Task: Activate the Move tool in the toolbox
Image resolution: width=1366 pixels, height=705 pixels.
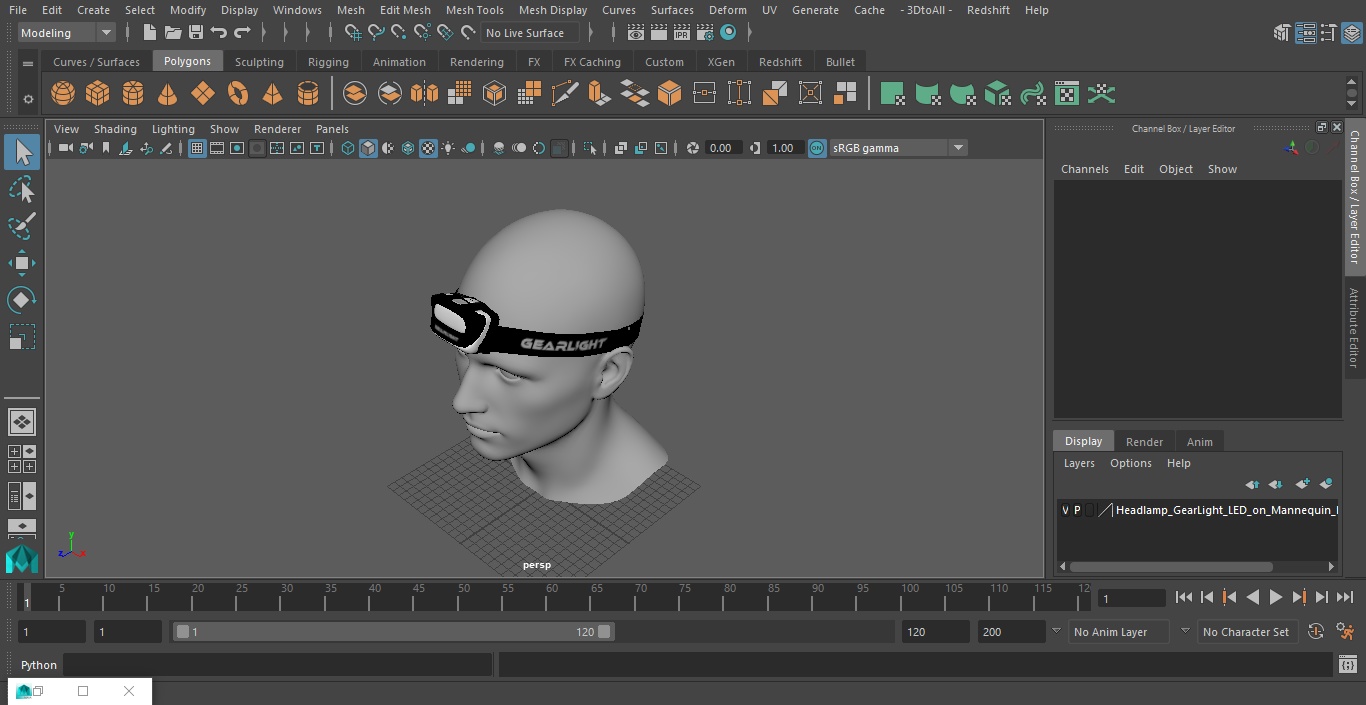Action: coord(22,263)
